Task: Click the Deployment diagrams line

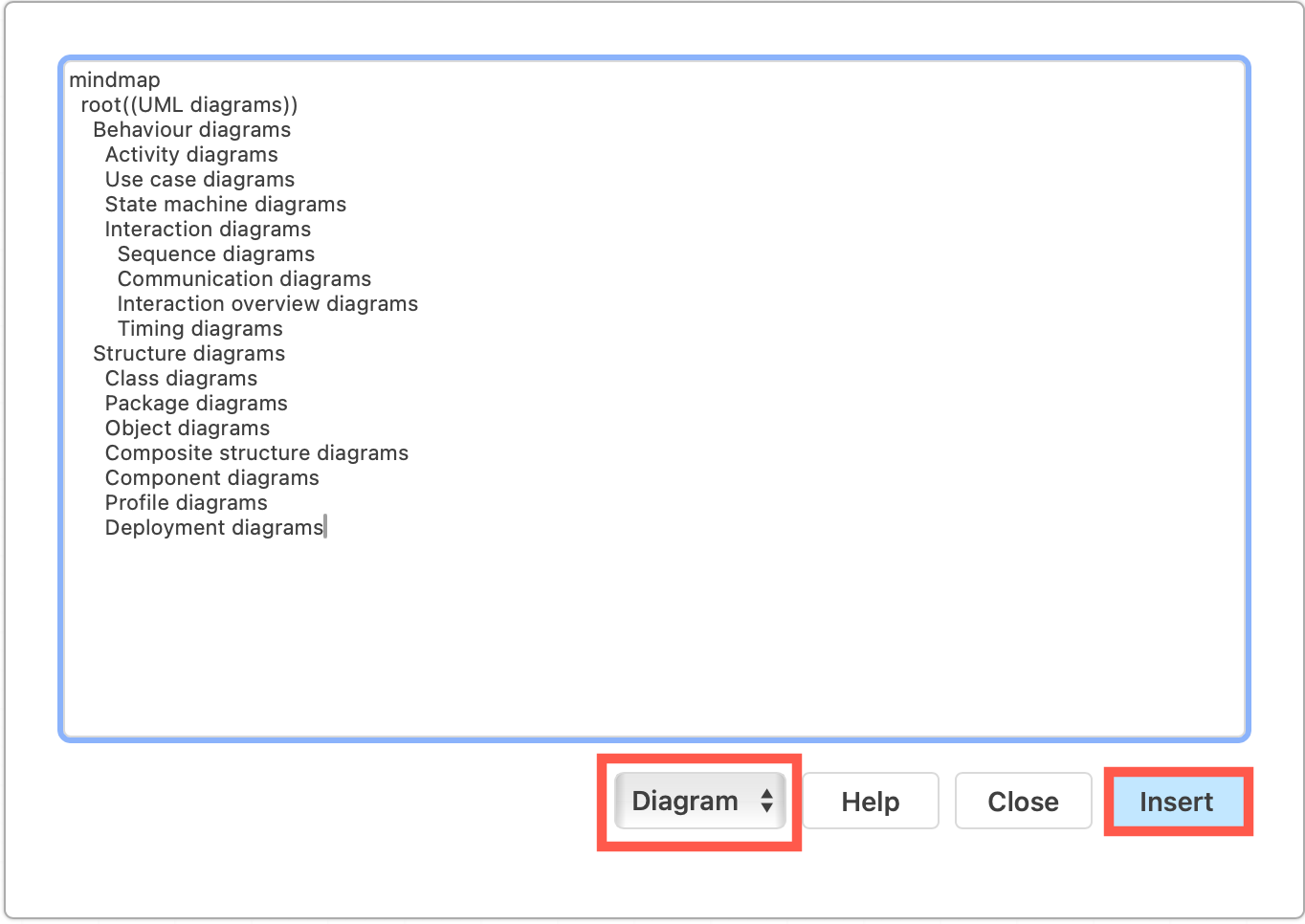Action: [x=213, y=527]
